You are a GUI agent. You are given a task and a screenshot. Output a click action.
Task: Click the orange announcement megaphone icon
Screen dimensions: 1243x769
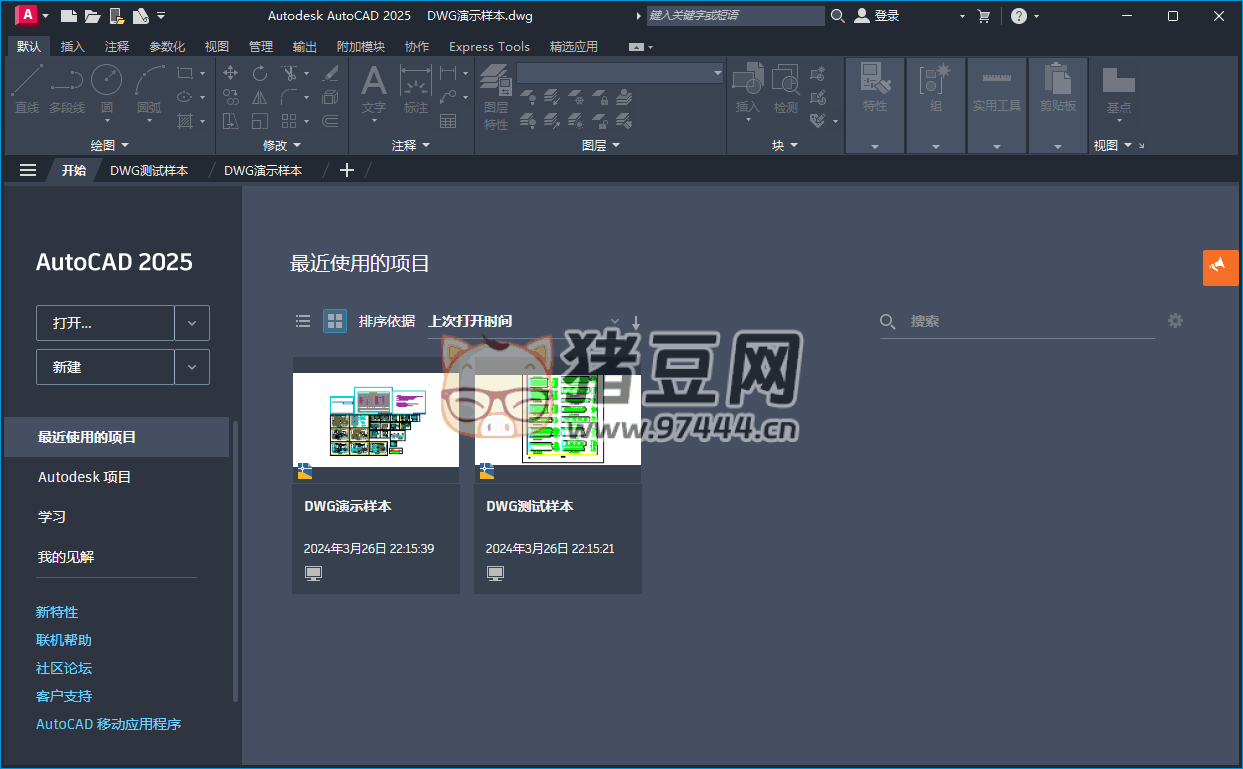coord(1219,267)
